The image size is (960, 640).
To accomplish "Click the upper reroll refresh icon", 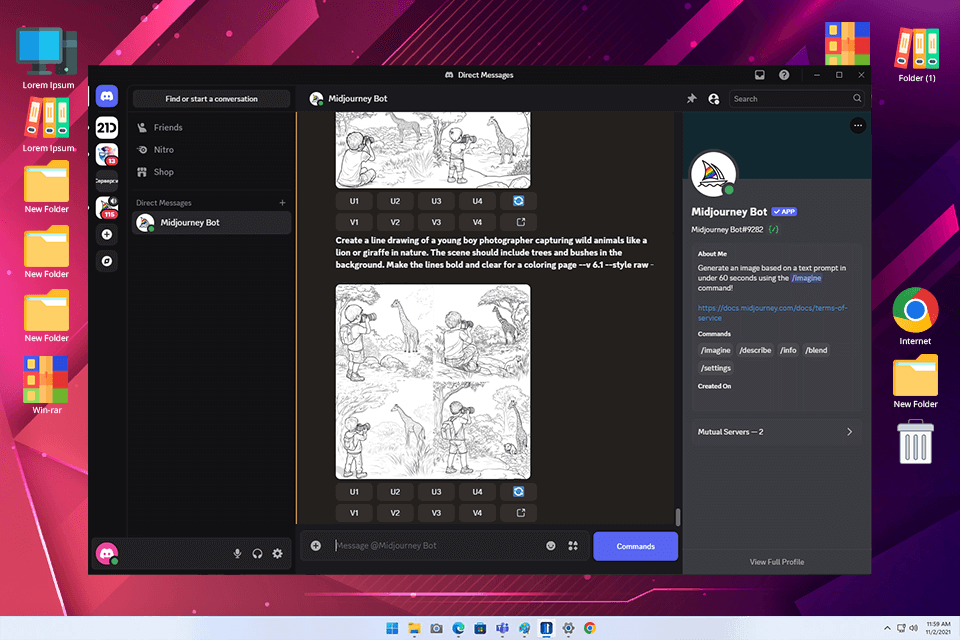I will [519, 201].
